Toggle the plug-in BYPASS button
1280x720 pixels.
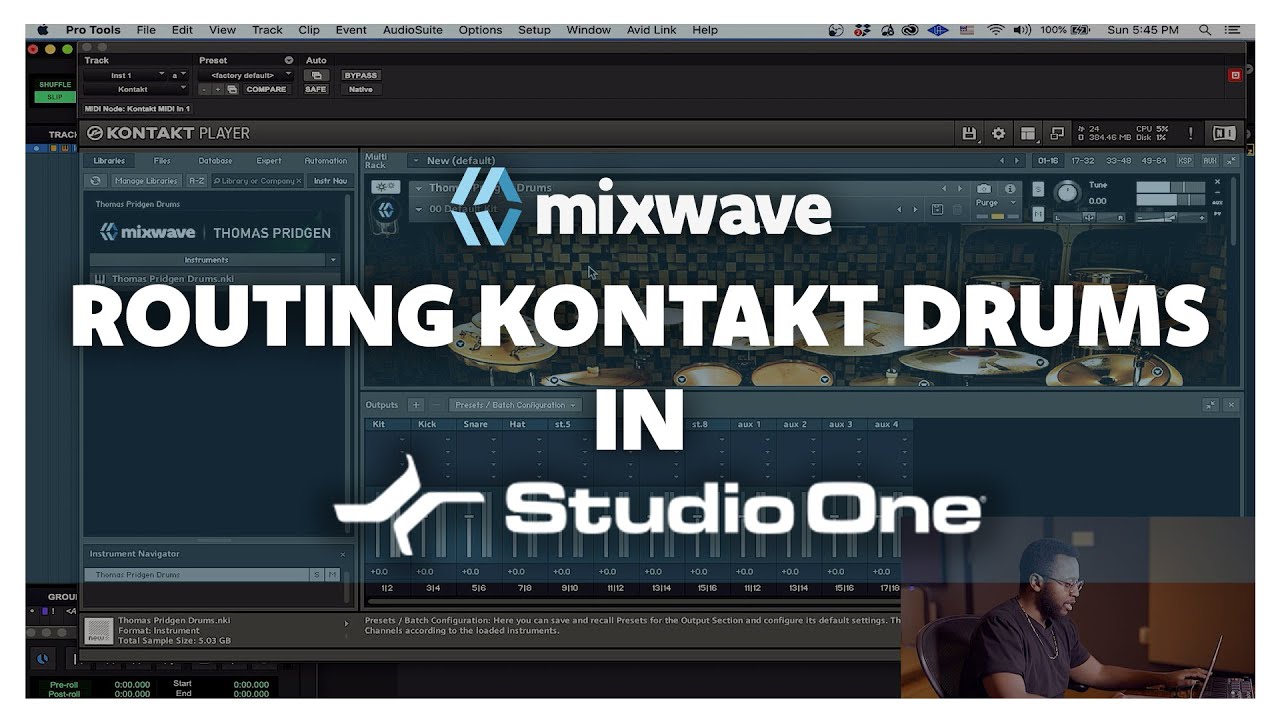[360, 75]
